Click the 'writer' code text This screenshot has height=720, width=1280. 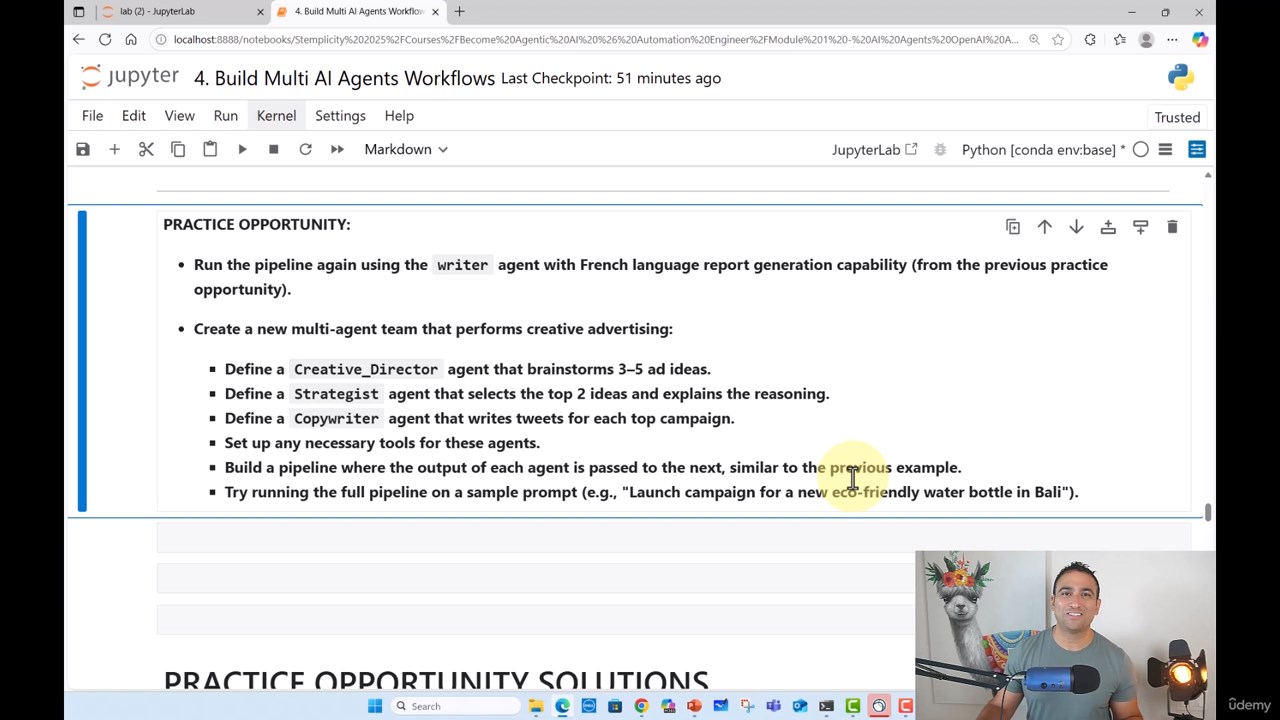[x=462, y=265]
